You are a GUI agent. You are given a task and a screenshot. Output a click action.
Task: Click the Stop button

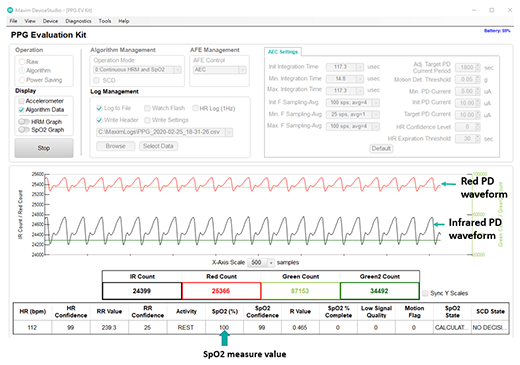click(x=44, y=148)
